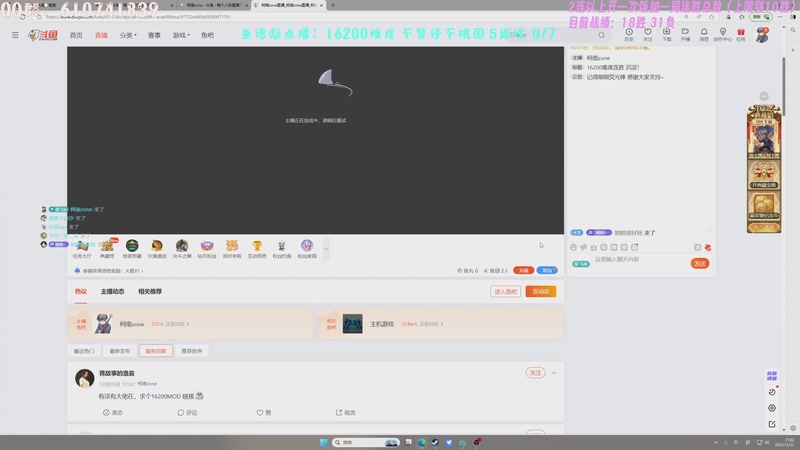Click the Douyu logo

pyautogui.click(x=43, y=35)
